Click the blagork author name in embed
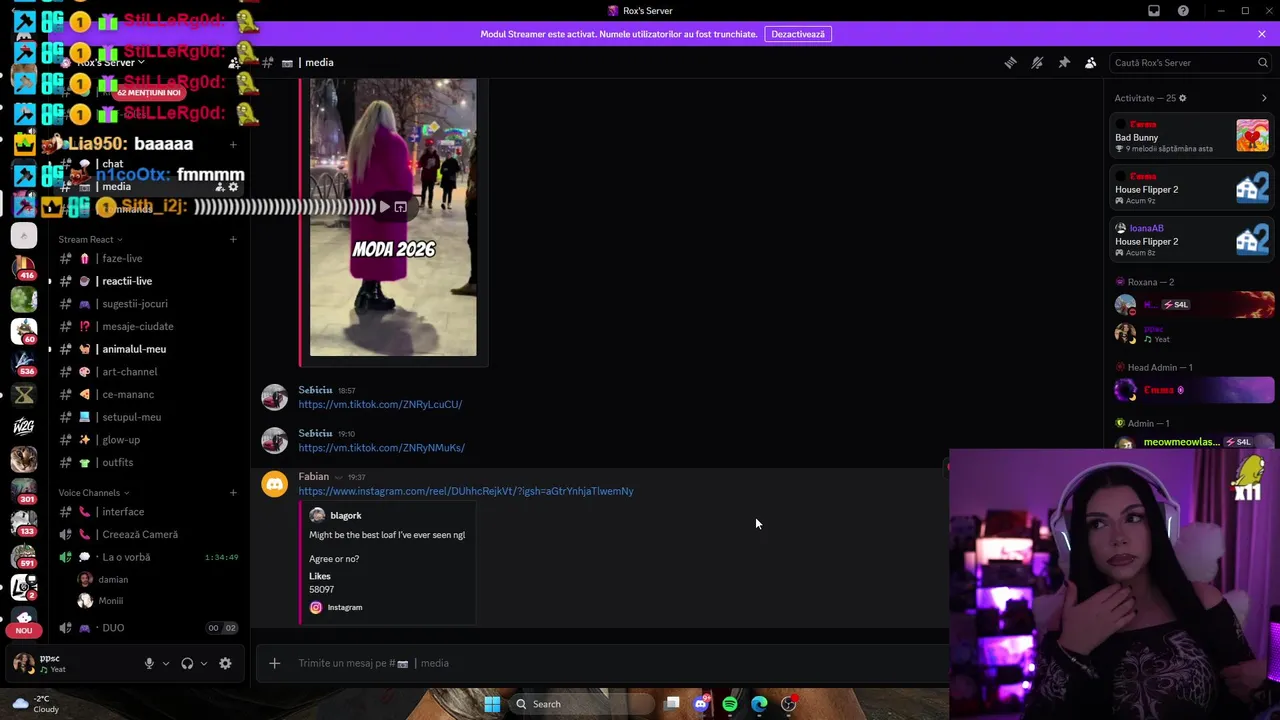Screen dimensions: 1280x720 (346, 515)
